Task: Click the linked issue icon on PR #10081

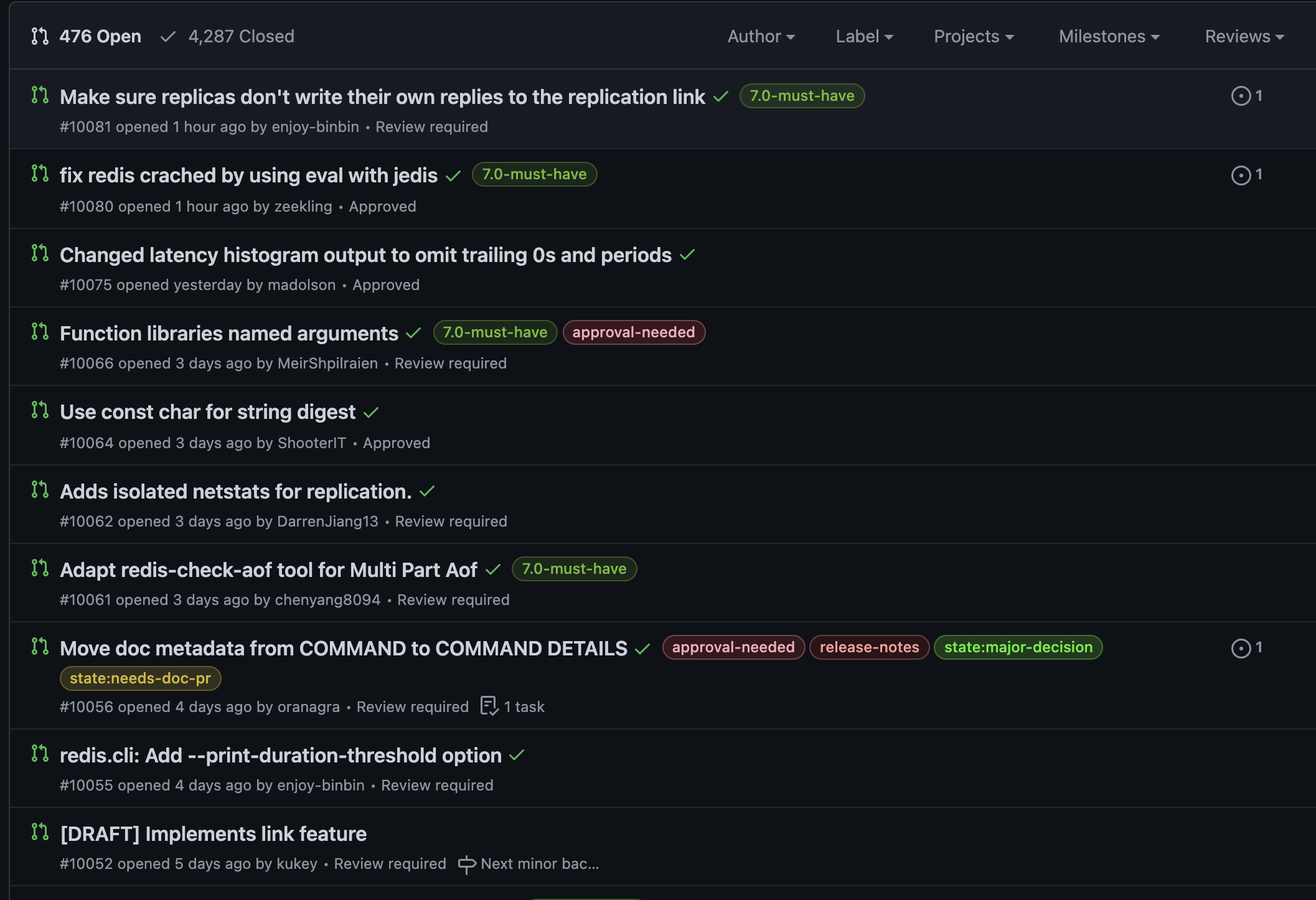Action: point(1241,96)
